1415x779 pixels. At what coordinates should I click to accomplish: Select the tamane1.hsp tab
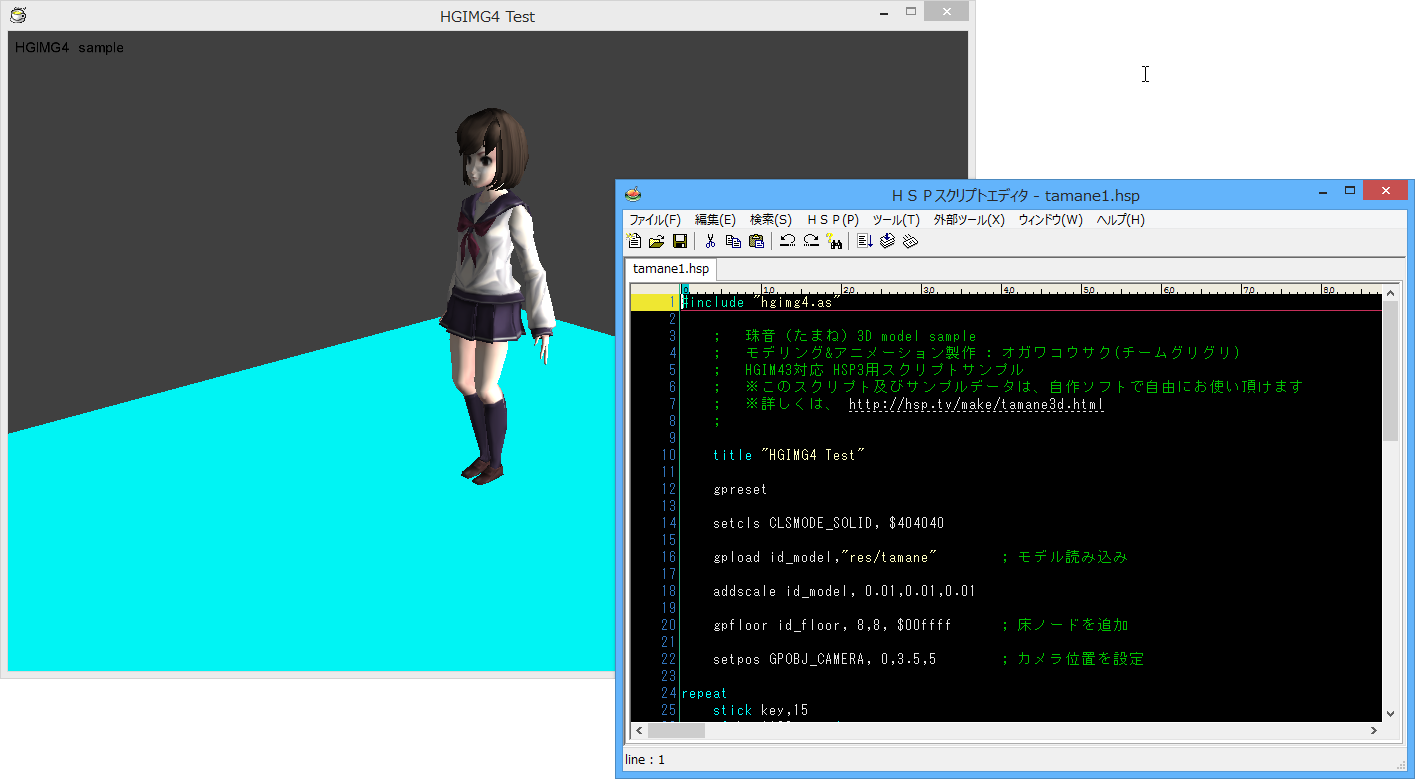(x=671, y=269)
